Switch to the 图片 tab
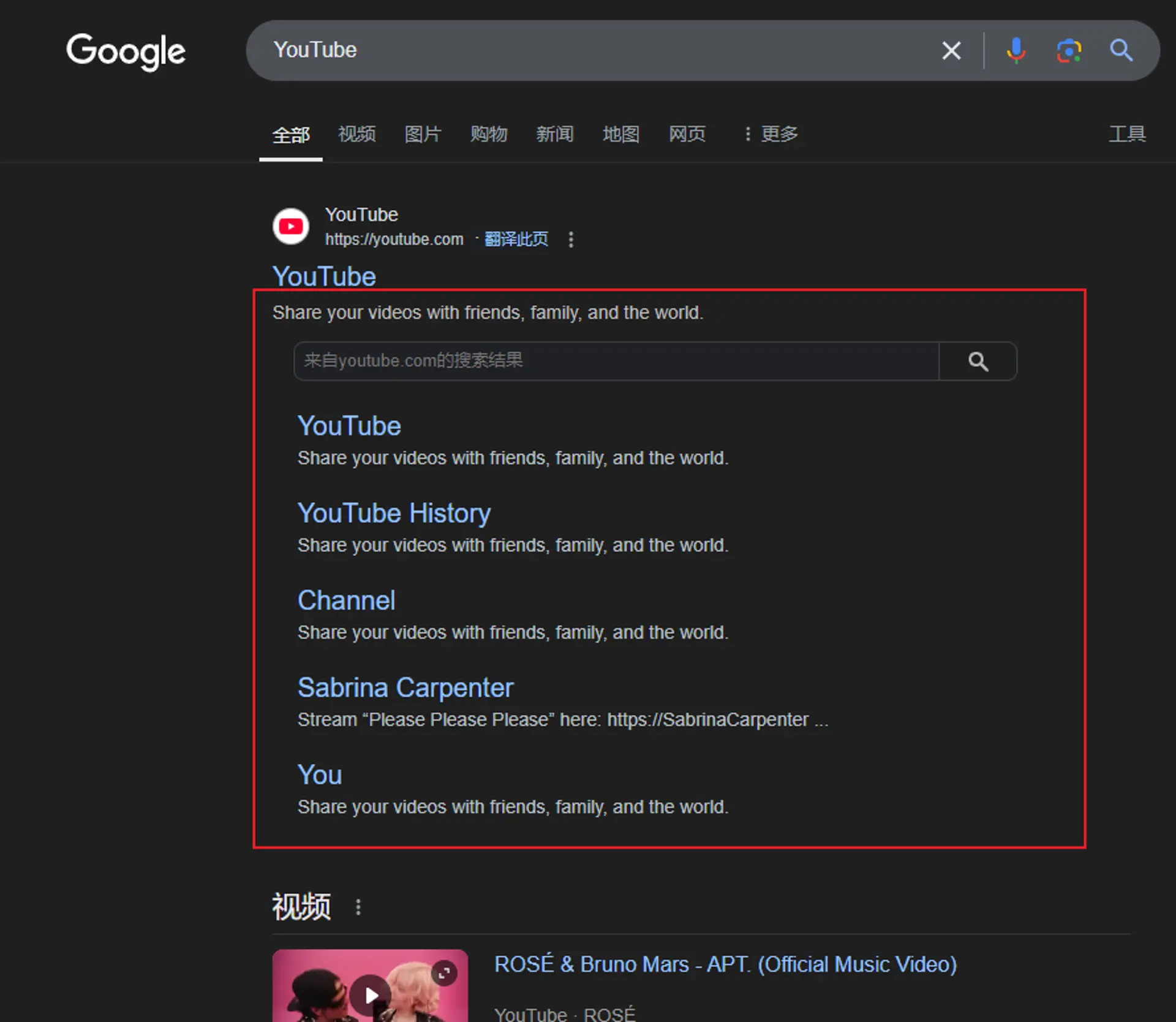1176x1022 pixels. click(423, 134)
